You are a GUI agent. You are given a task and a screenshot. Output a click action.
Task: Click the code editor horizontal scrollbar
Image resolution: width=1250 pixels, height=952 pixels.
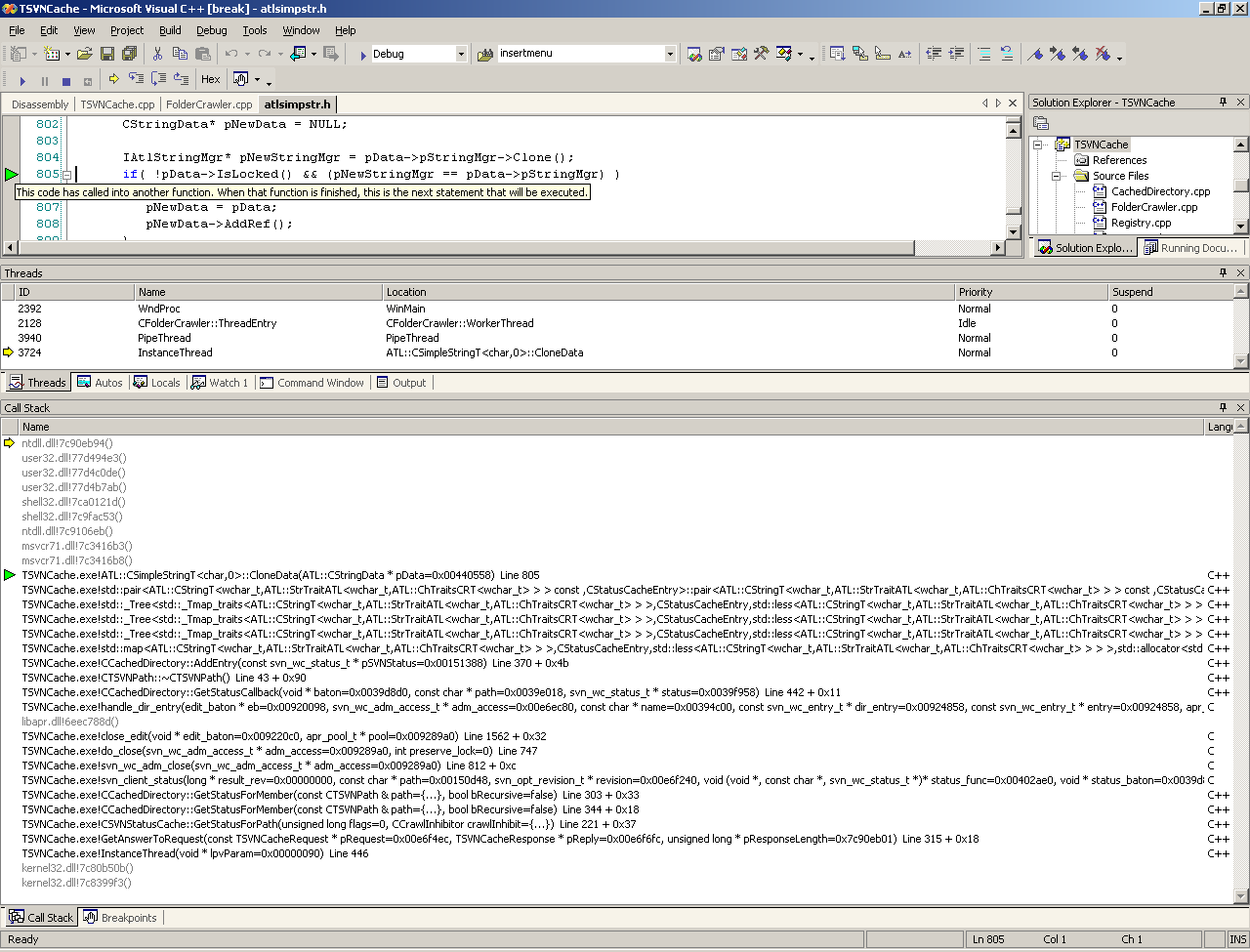(x=506, y=248)
